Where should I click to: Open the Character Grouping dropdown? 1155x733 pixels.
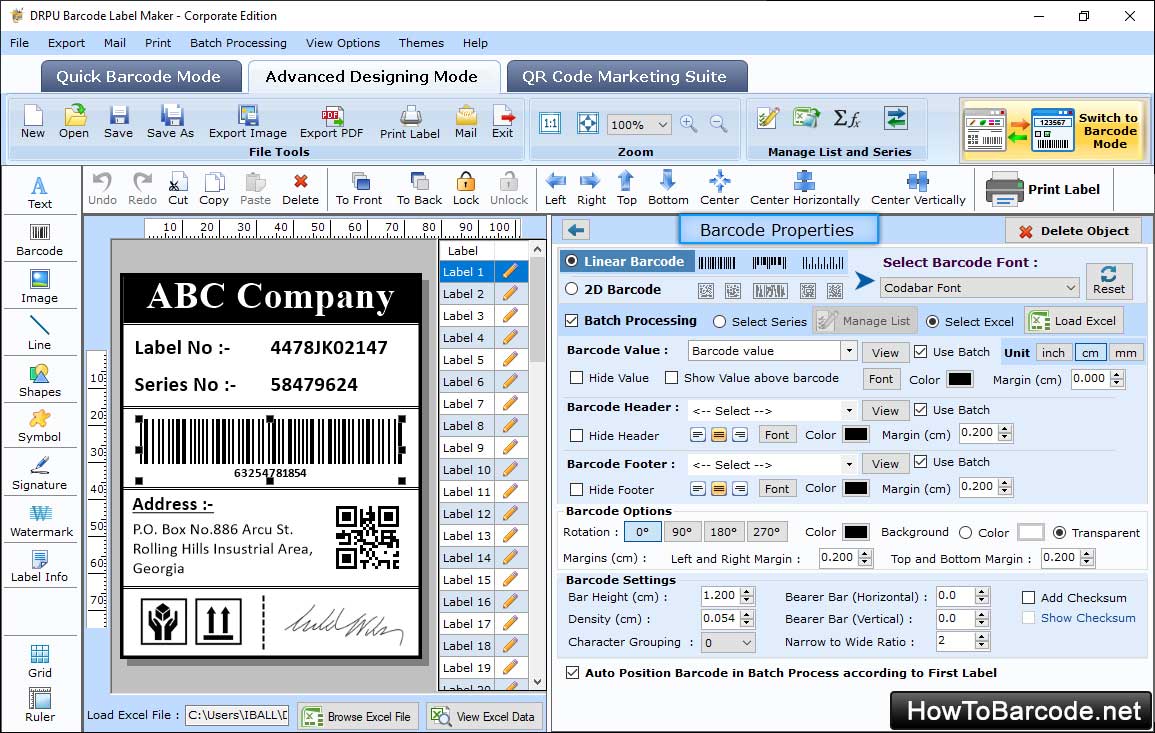pyautogui.click(x=728, y=642)
